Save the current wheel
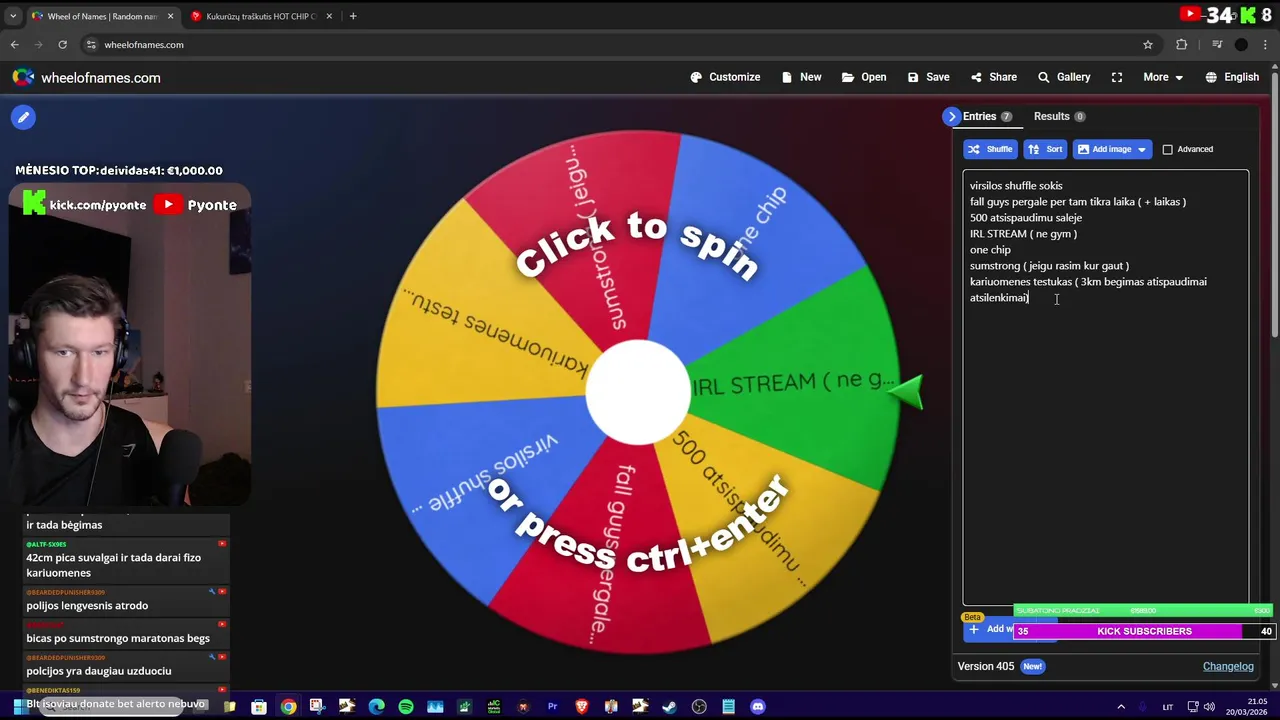1280x720 pixels. [x=928, y=77]
